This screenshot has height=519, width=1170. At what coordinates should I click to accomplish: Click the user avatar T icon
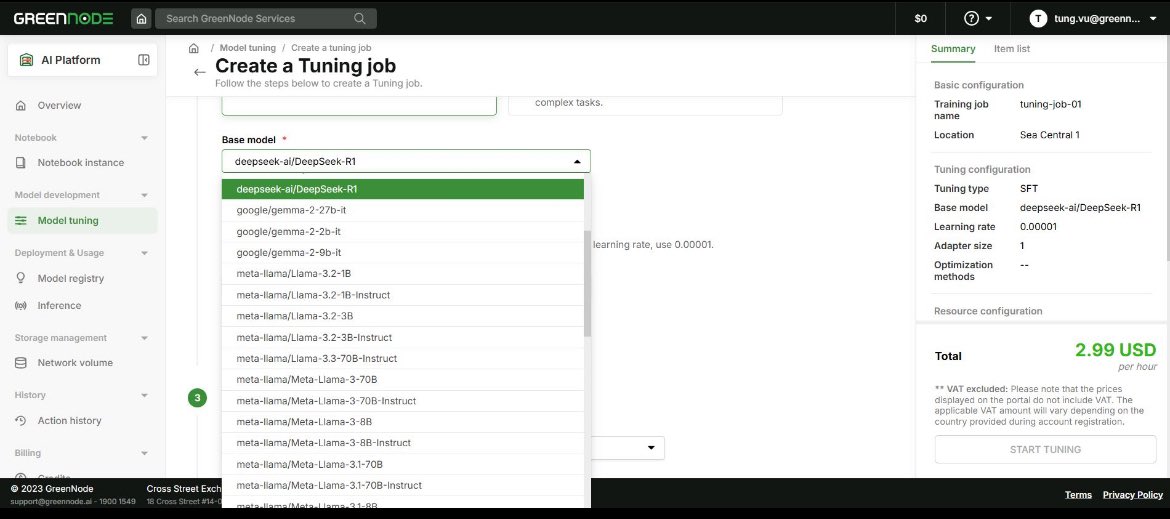pyautogui.click(x=1038, y=19)
